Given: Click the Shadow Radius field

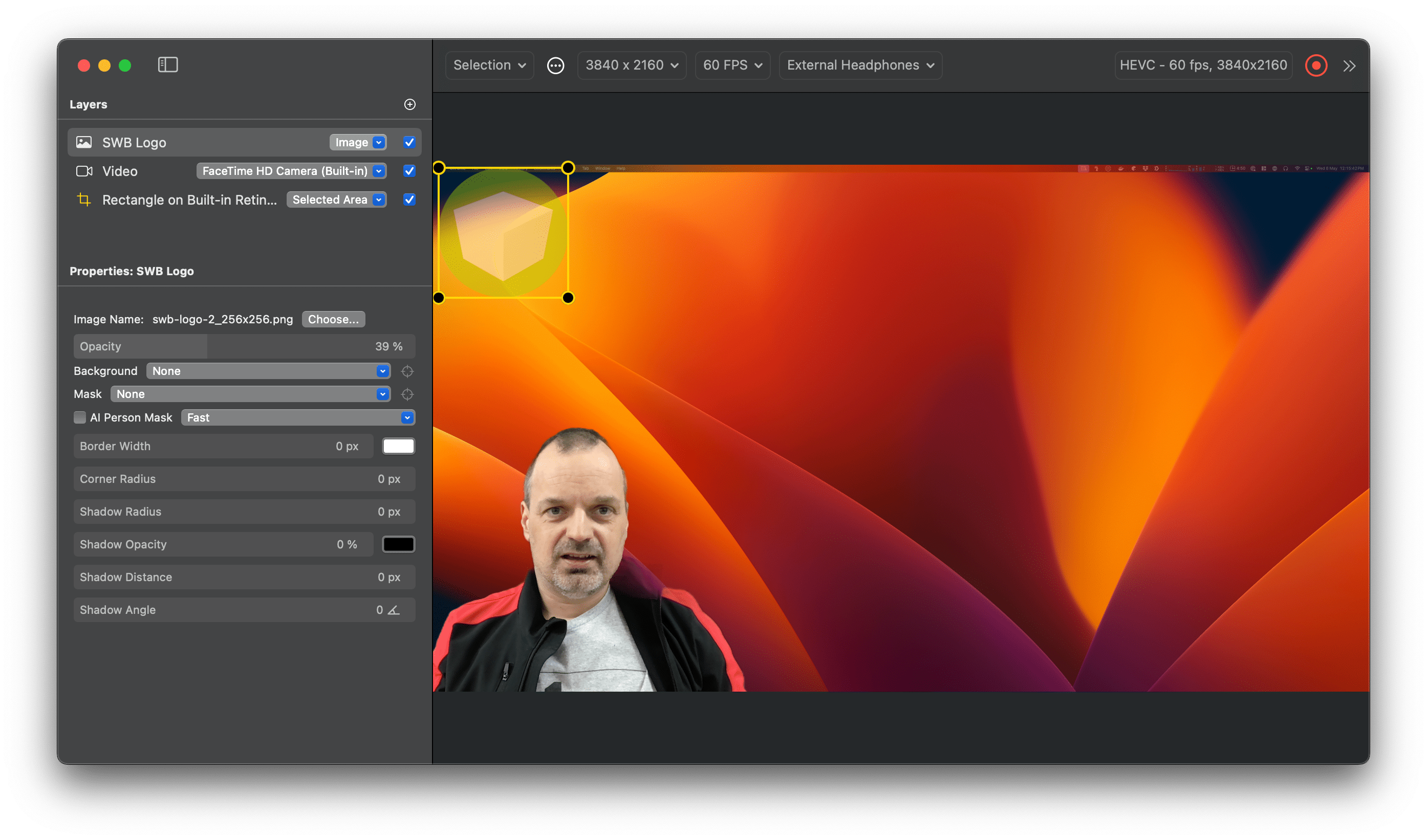Looking at the screenshot, I should tap(245, 512).
